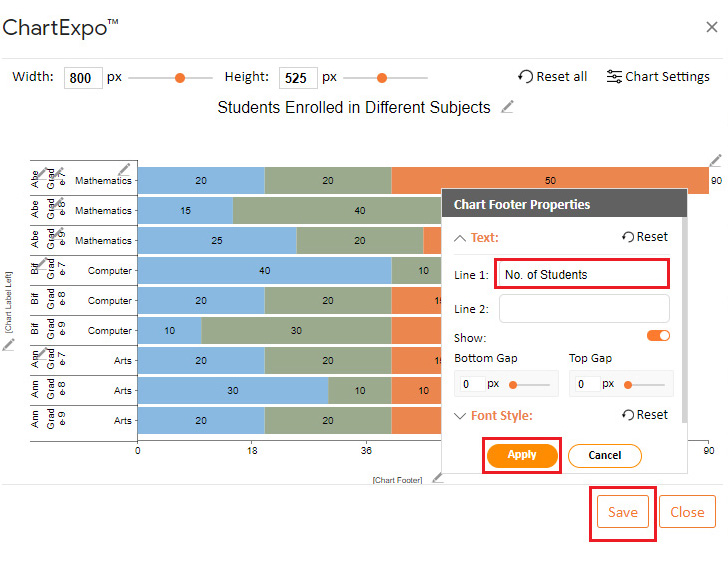Click the pencil icon below Chart Label Left

[x=8, y=345]
